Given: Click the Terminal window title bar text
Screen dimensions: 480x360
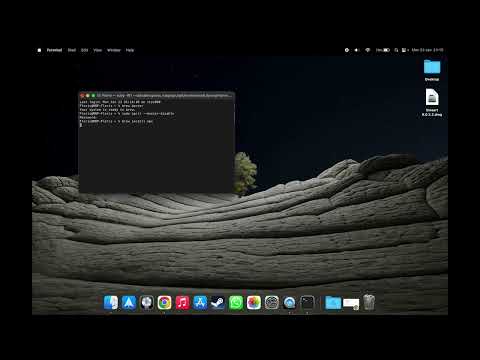Looking at the screenshot, I should coord(164,95).
